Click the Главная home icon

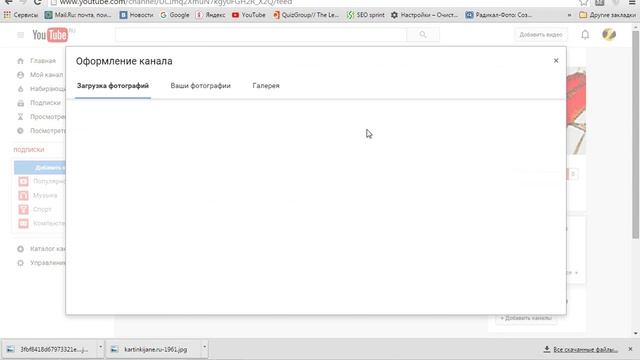point(20,61)
